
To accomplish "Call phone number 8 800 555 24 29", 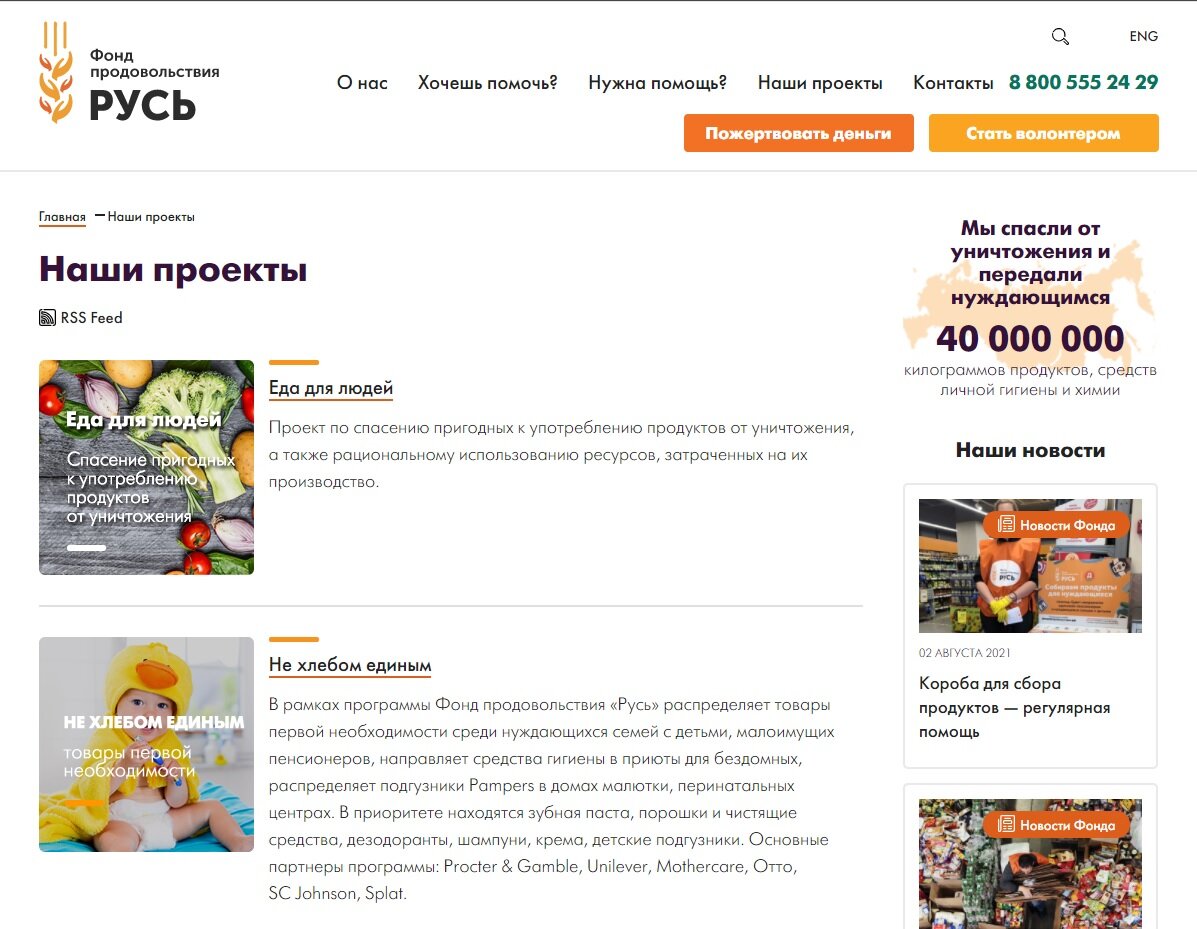I will point(1083,82).
